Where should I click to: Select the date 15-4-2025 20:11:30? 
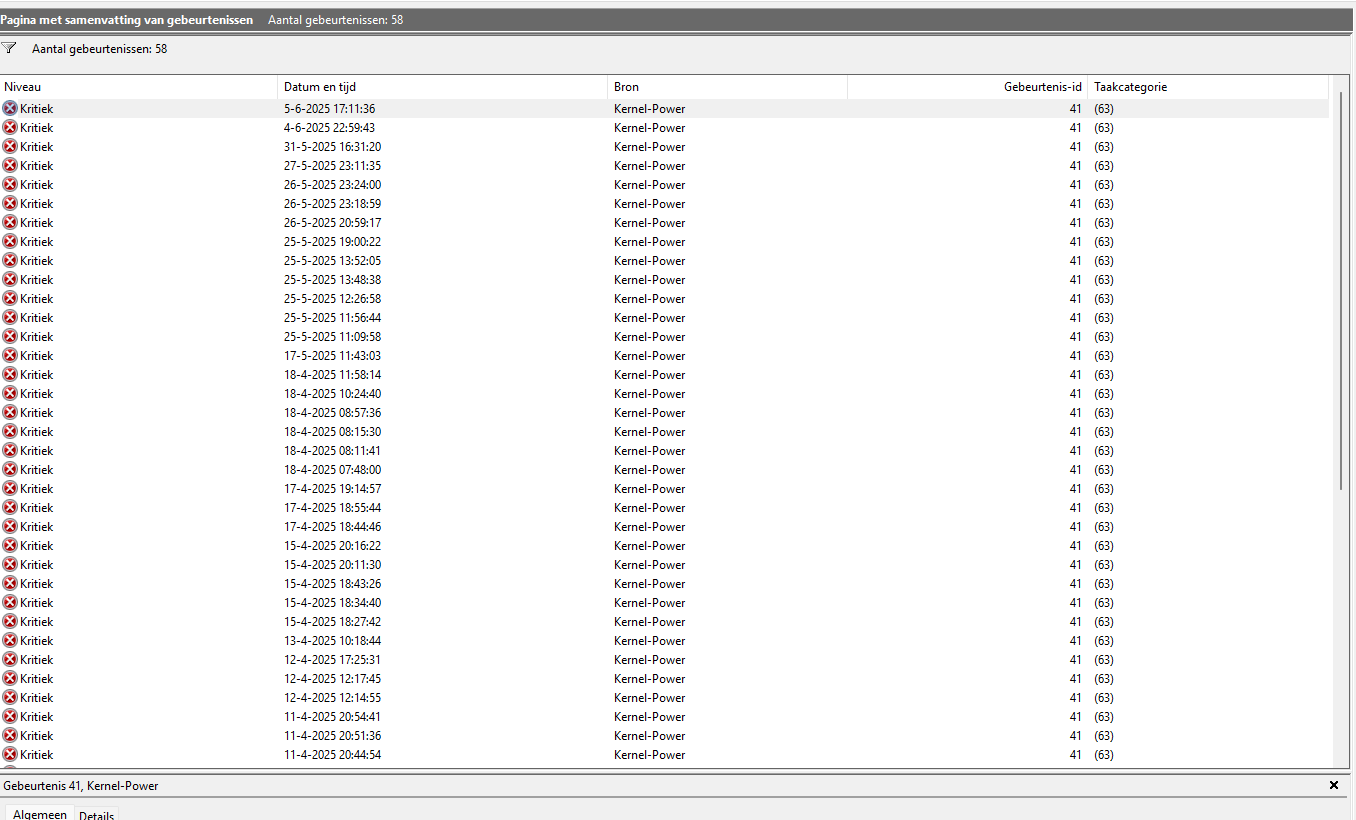[332, 565]
